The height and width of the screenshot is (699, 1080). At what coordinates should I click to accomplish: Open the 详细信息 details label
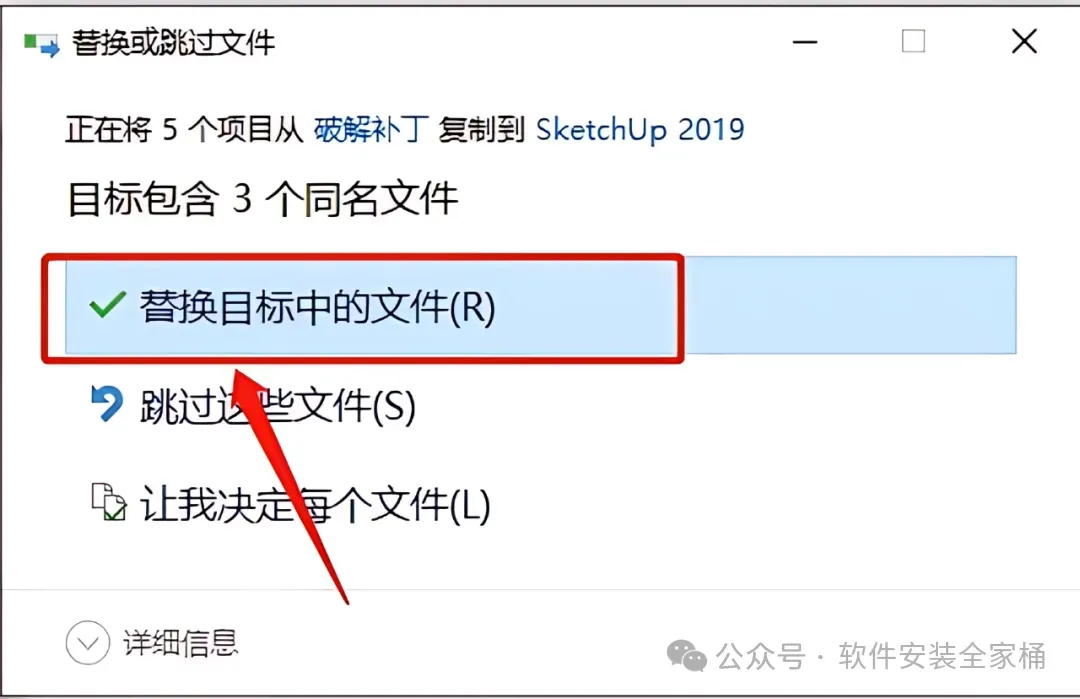pos(180,643)
